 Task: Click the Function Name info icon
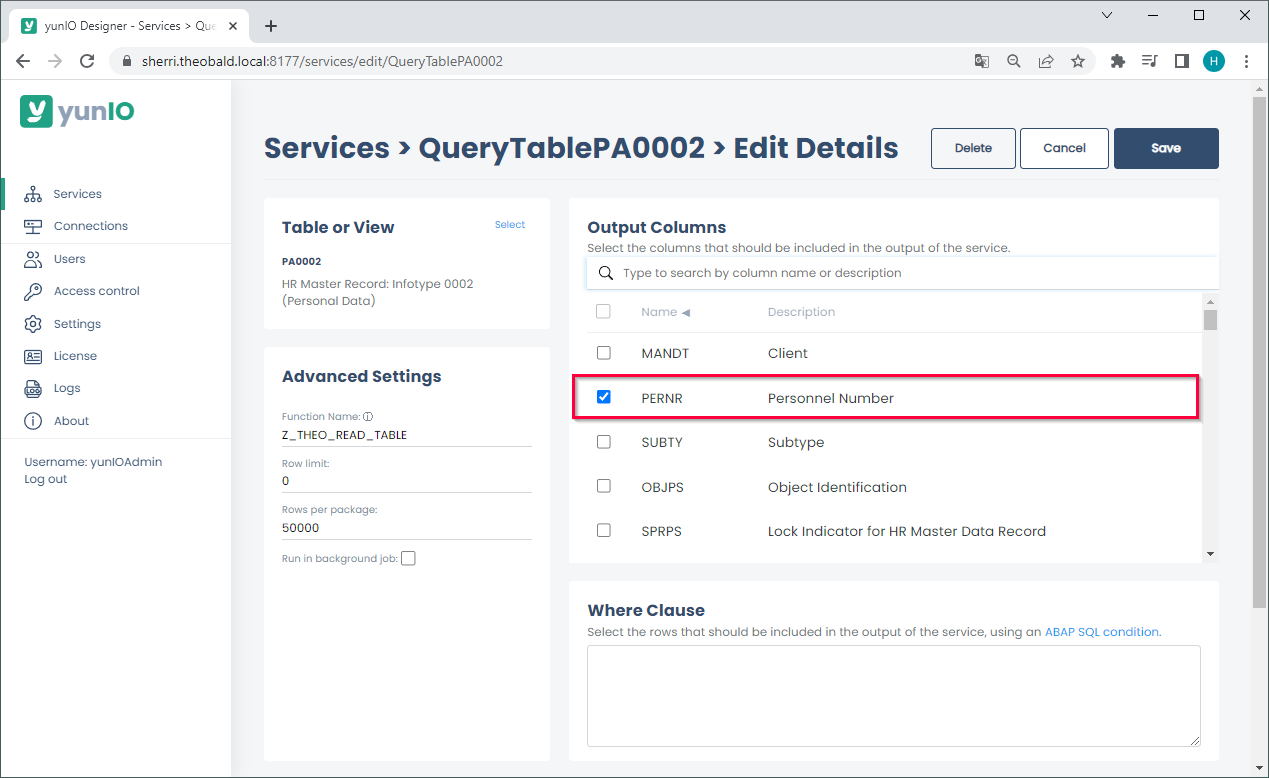(x=368, y=417)
